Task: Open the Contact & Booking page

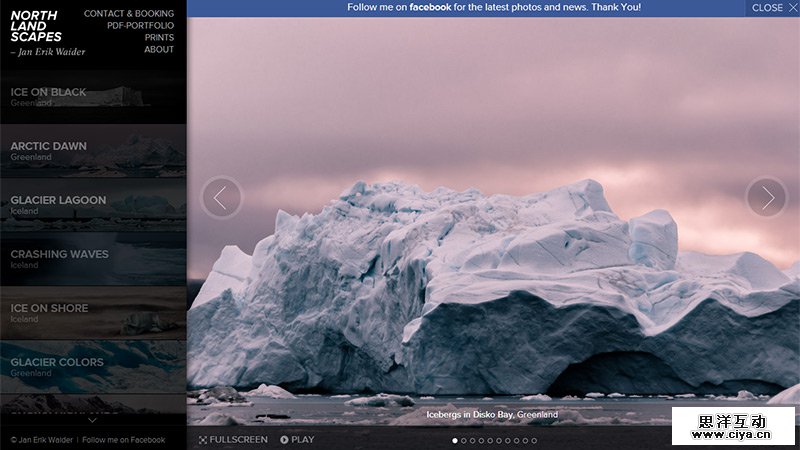Action: [x=129, y=14]
